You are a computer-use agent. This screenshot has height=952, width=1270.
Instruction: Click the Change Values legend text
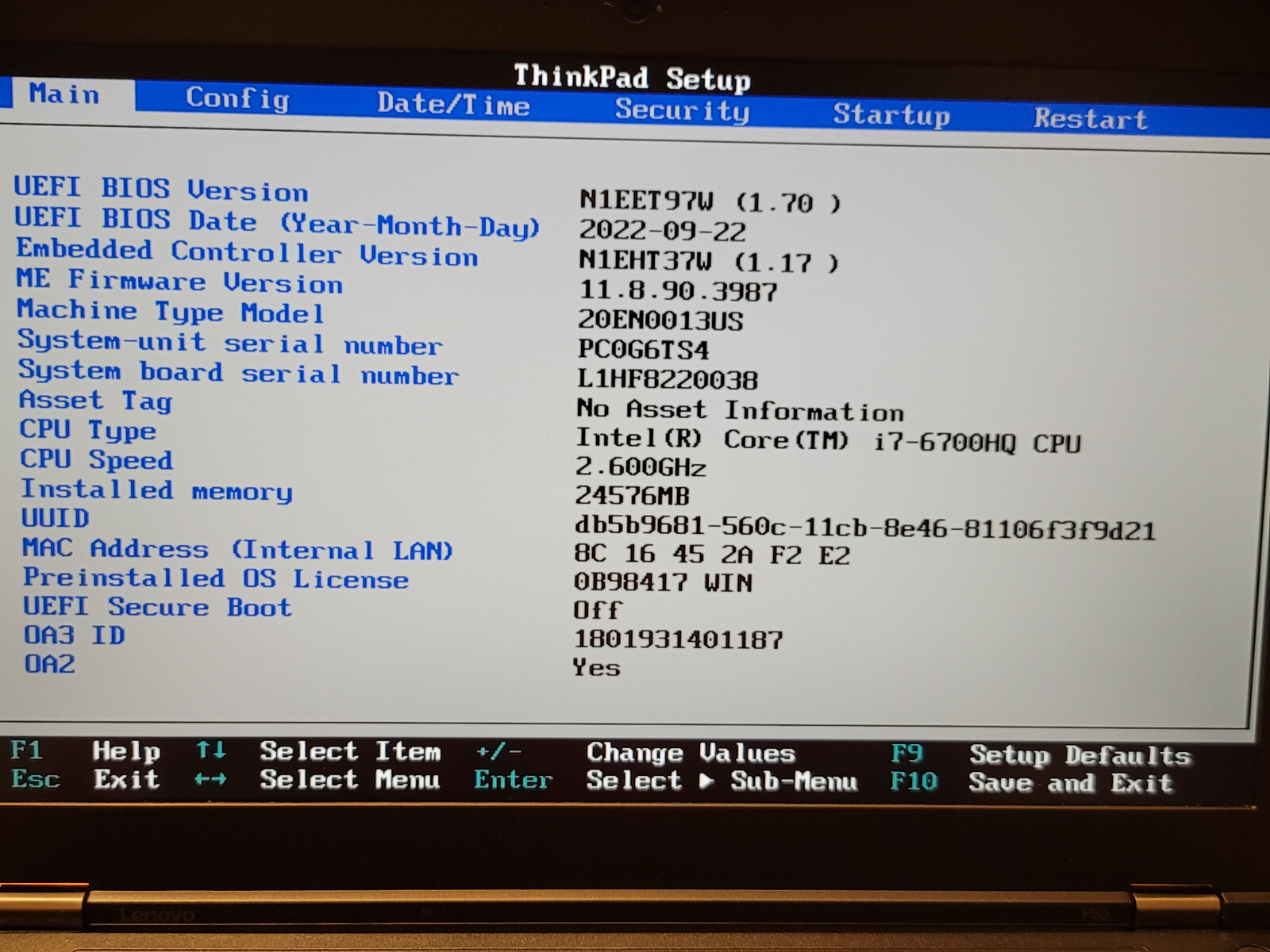(x=691, y=753)
